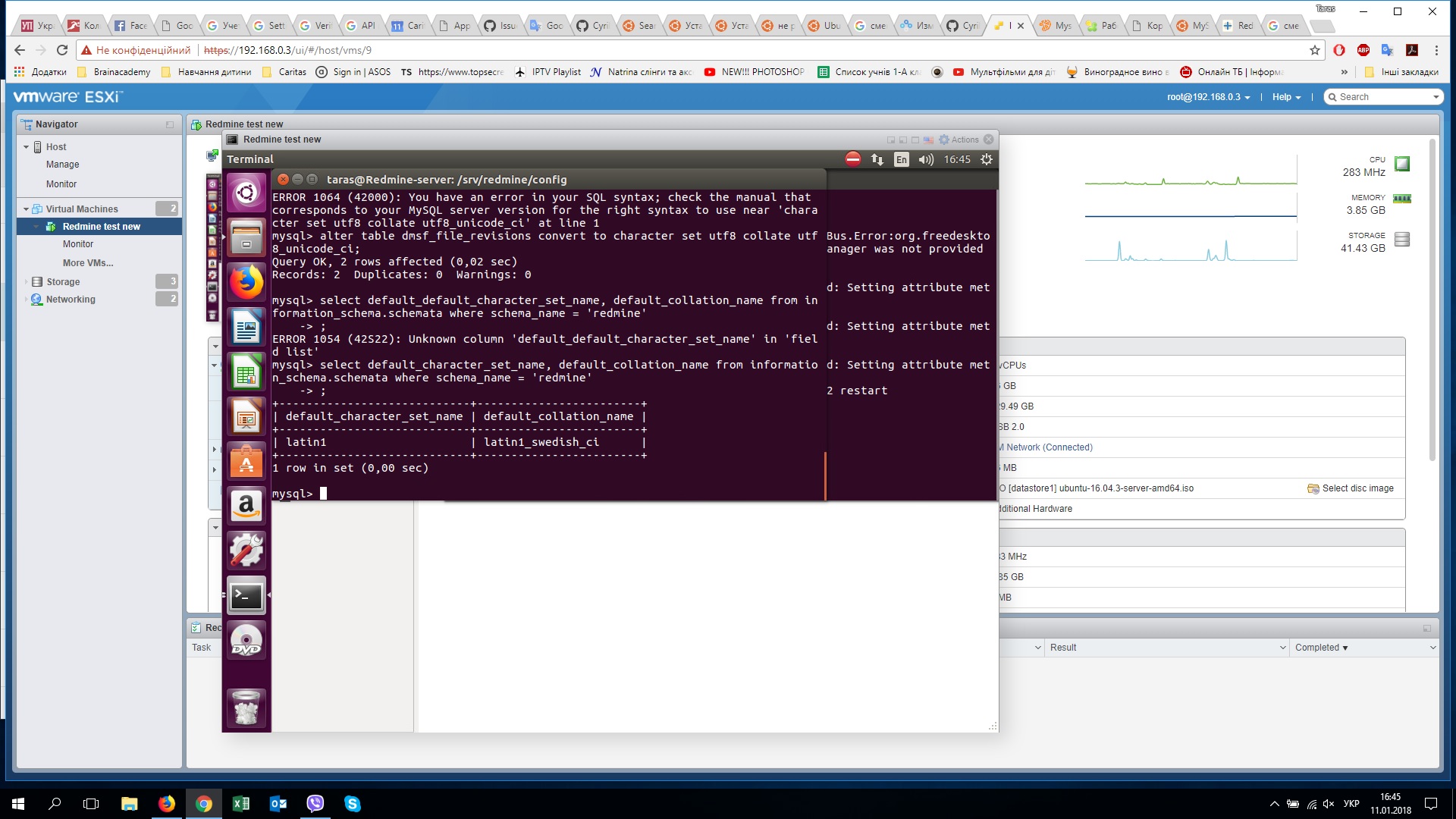Open the Trash icon in the launcher
The image size is (1456, 819).
click(246, 707)
